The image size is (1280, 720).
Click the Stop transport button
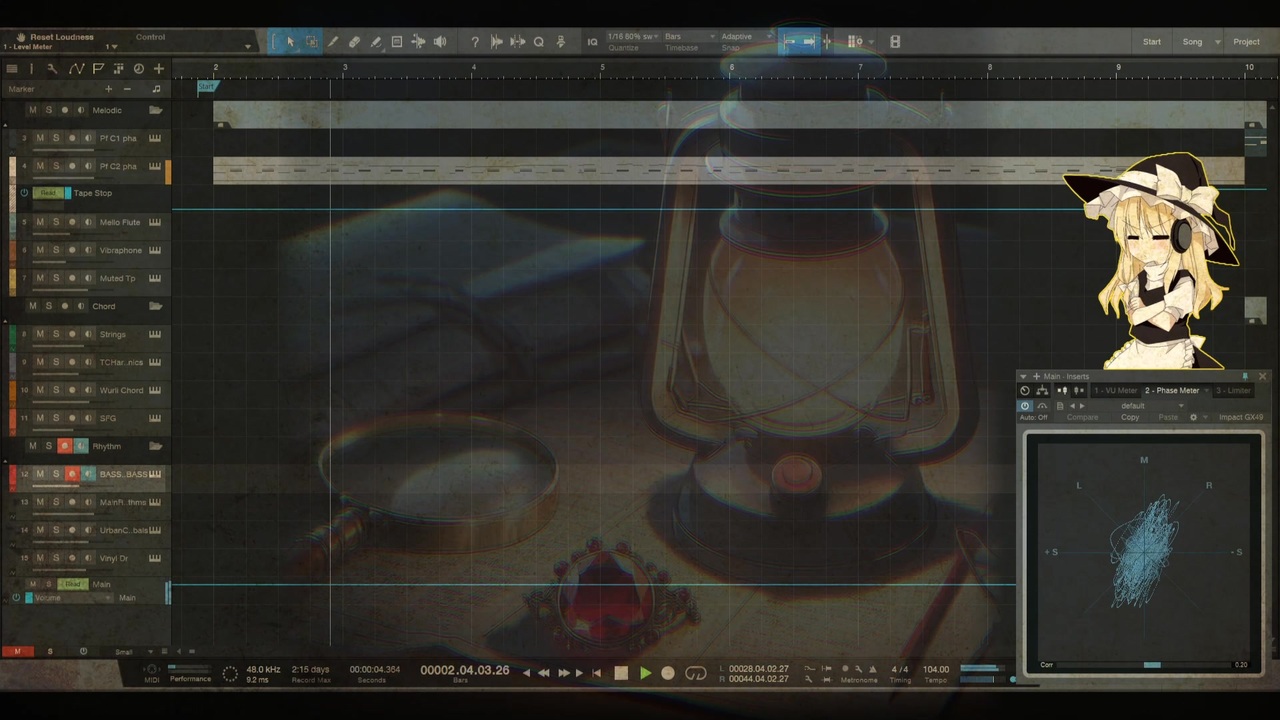coord(621,673)
